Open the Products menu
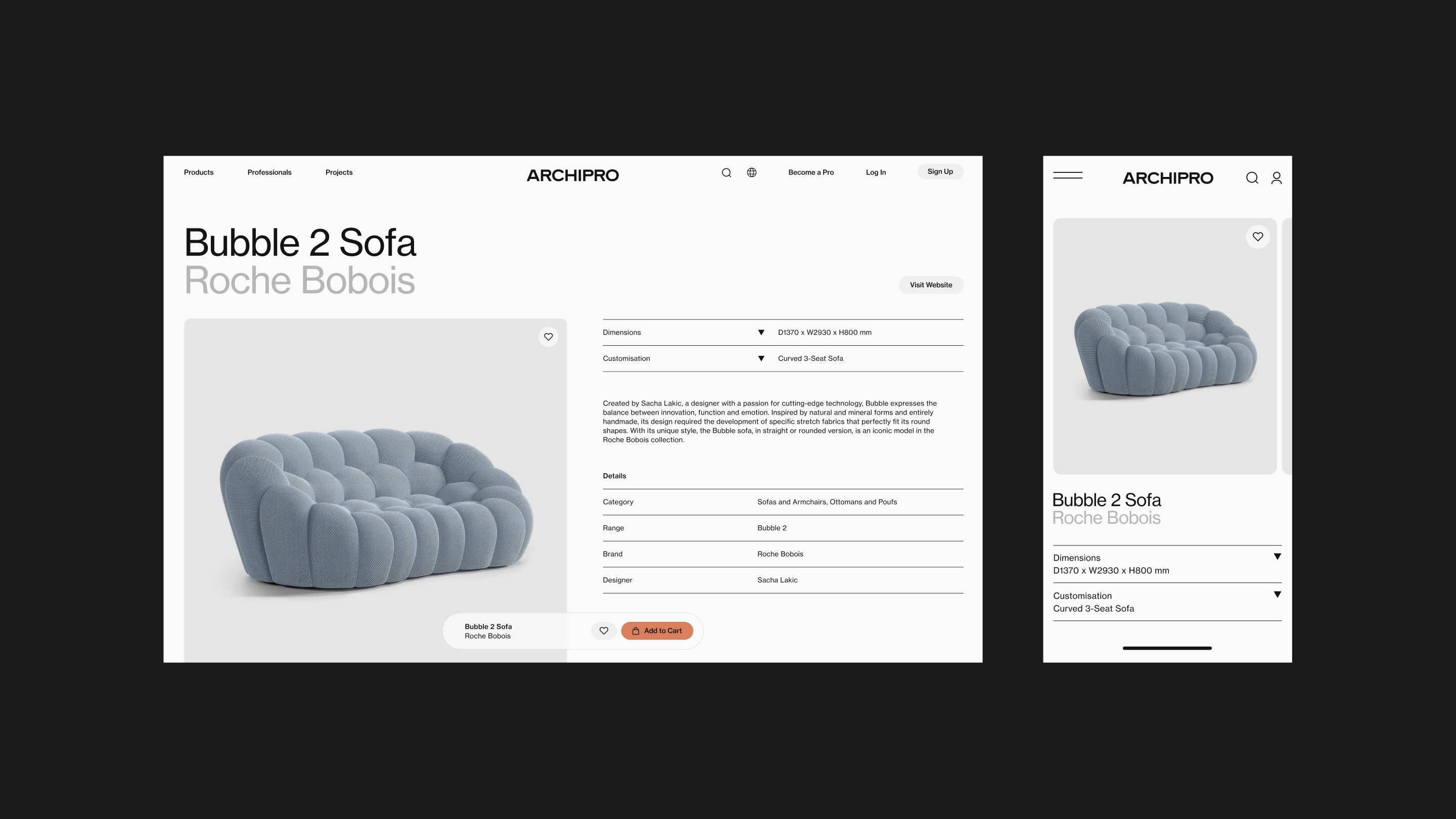Screen dimensions: 1456x819 (198, 172)
